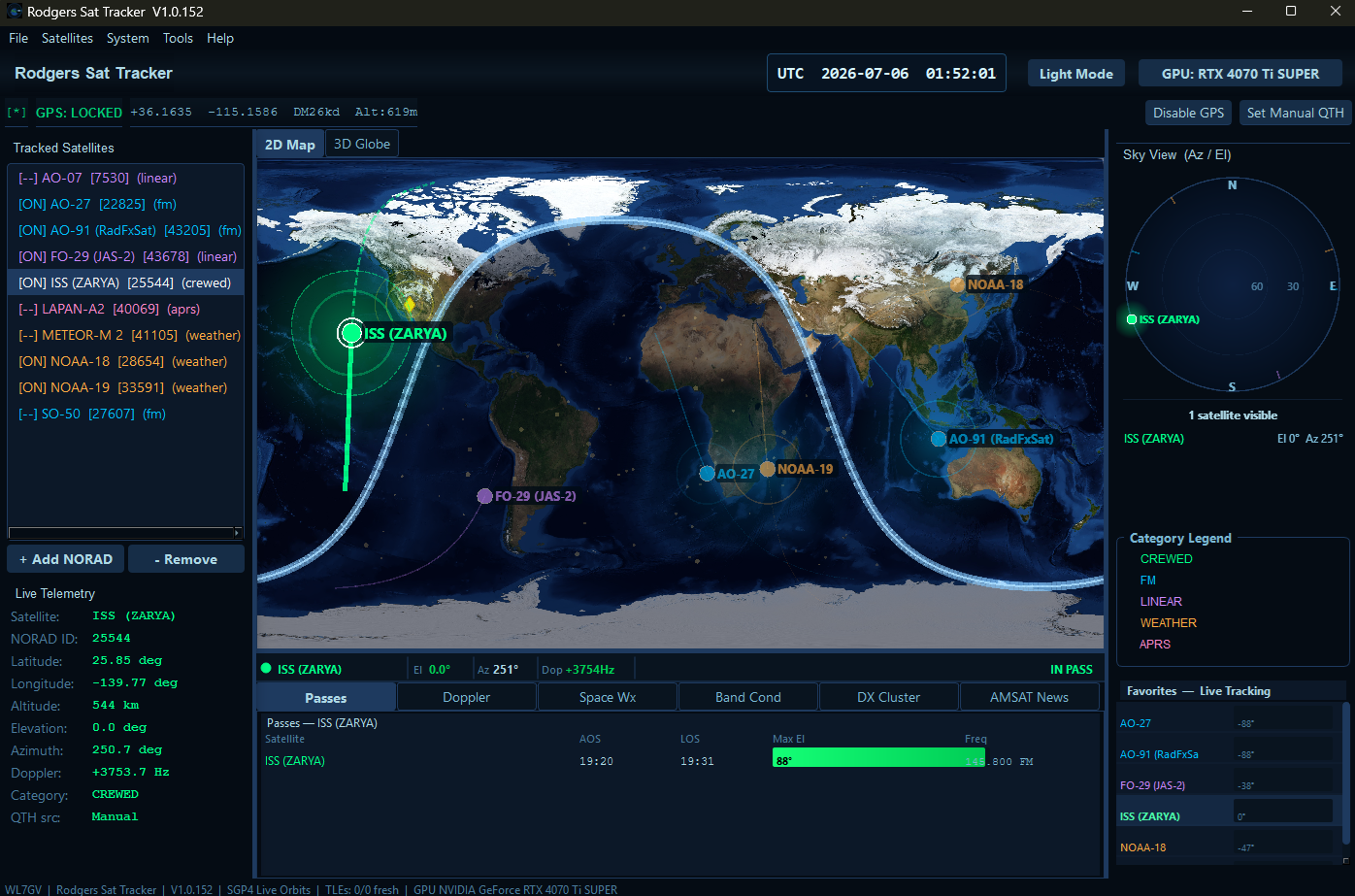
Task: Click the app icon in the title bar
Action: (x=14, y=12)
